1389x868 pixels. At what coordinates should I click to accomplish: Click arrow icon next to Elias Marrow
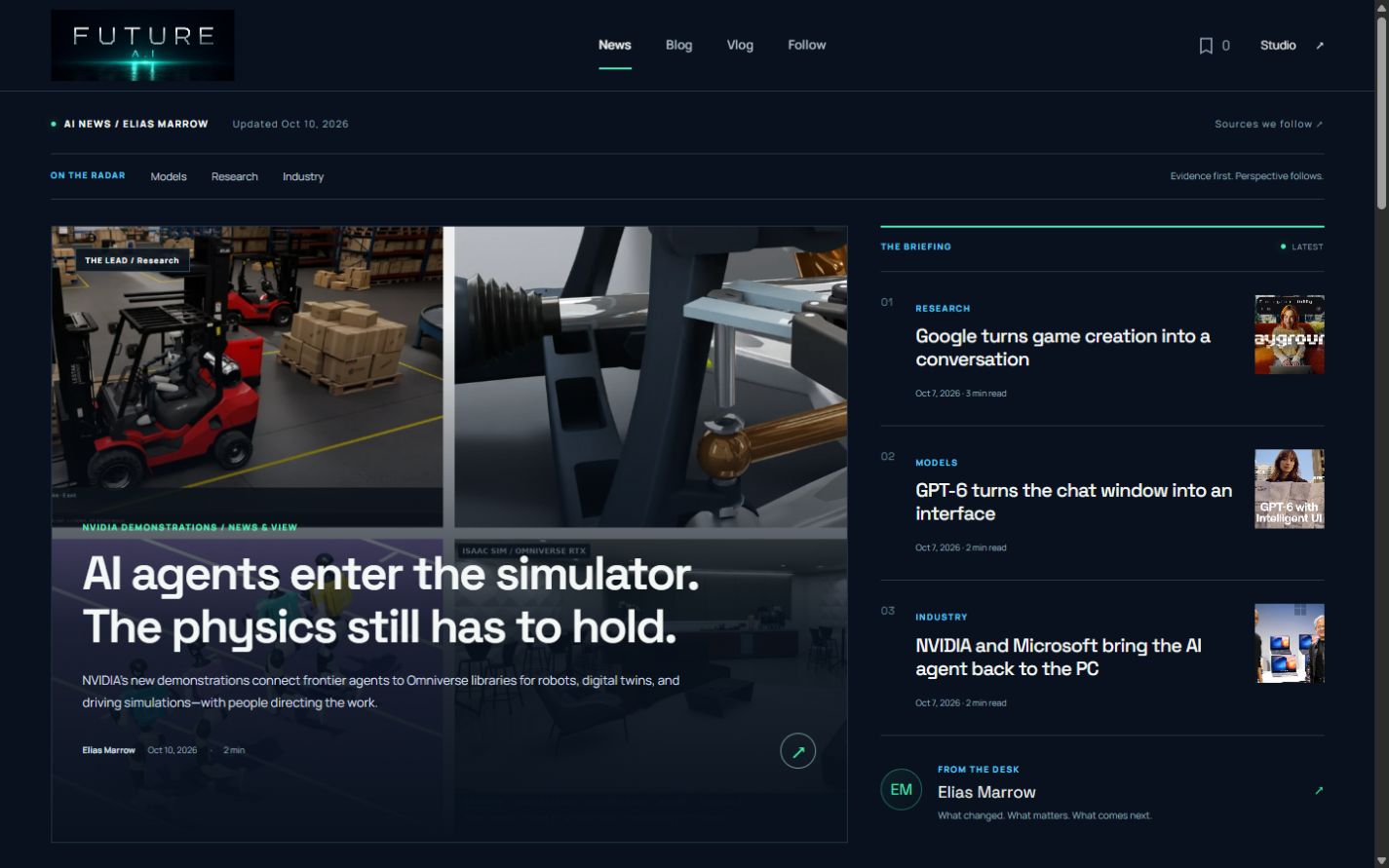[x=1319, y=790]
